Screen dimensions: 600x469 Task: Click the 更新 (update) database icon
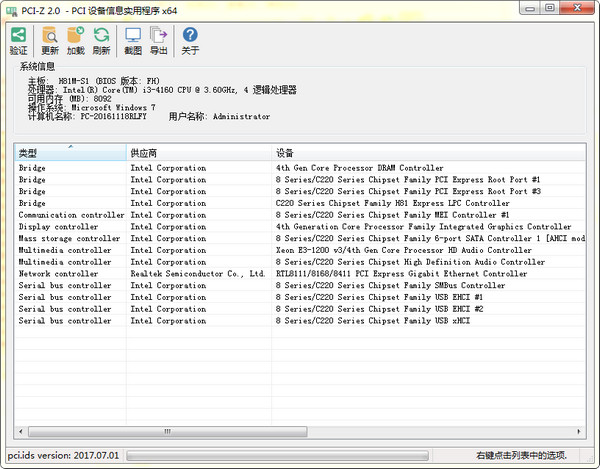(50, 35)
